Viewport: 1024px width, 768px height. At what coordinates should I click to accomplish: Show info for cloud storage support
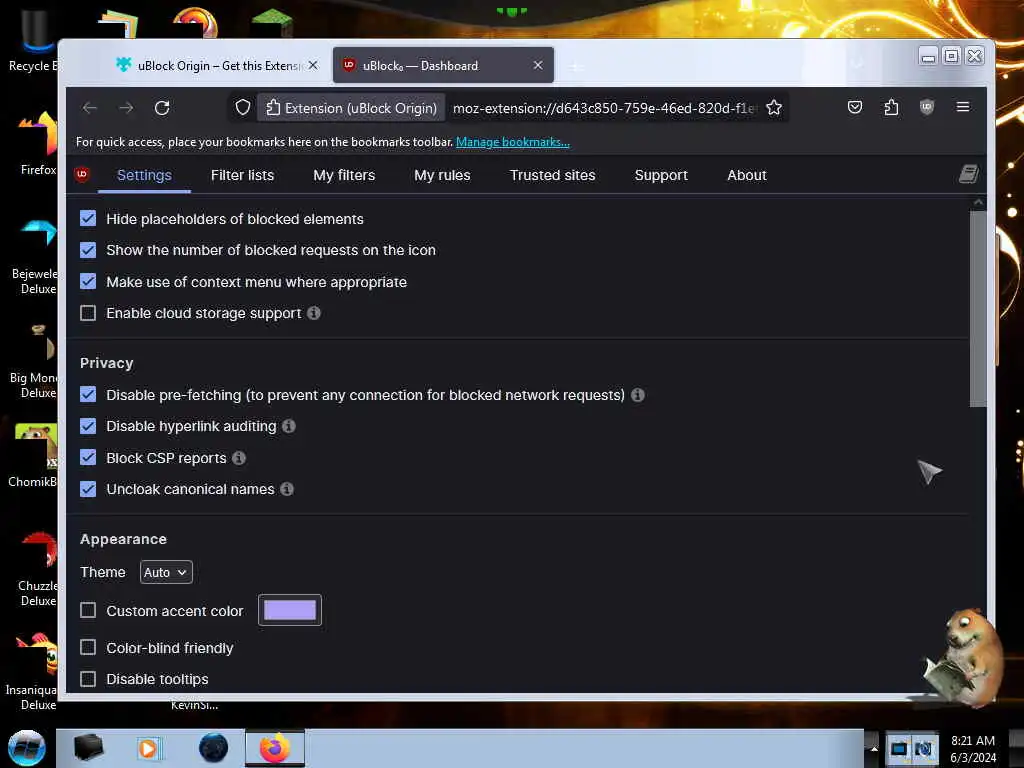pos(314,313)
